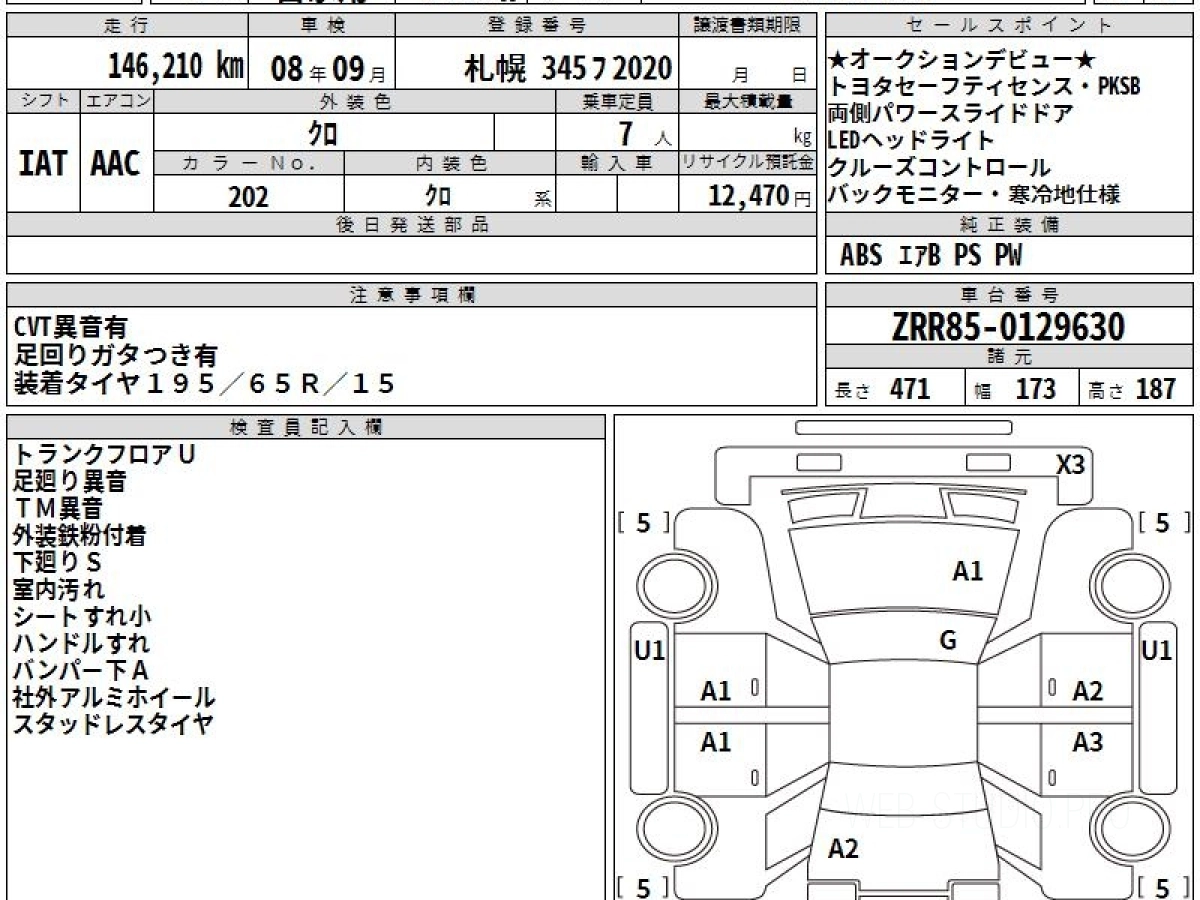
Task: Select chassis number ZRR85-0129630
Action: 1008,326
